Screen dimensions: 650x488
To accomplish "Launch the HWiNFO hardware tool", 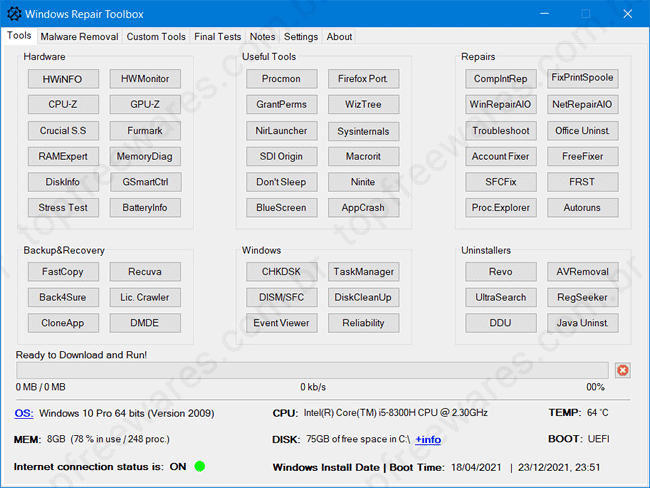I will [63, 79].
